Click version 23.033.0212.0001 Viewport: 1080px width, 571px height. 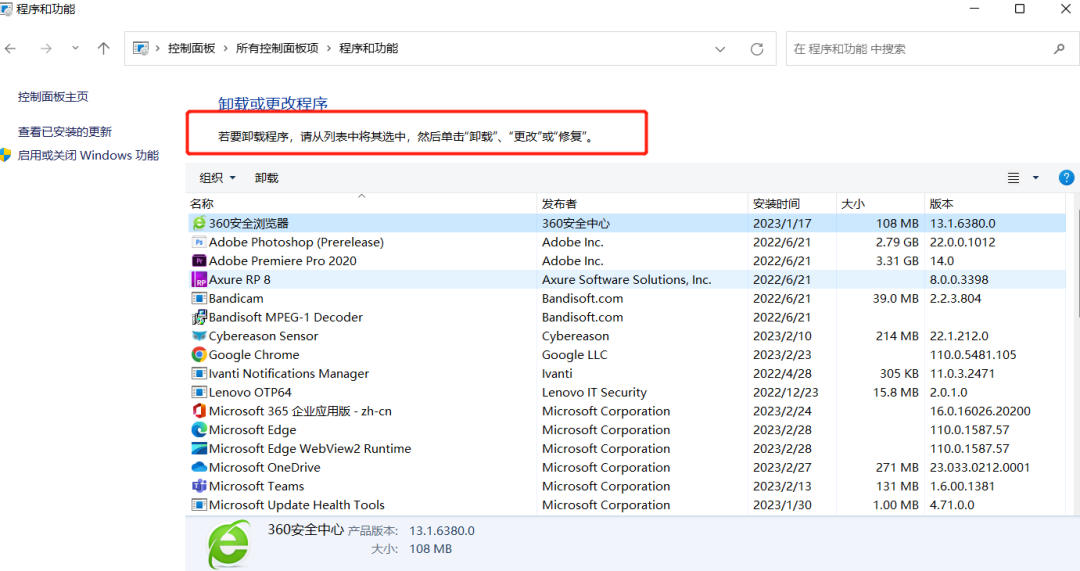(x=979, y=468)
